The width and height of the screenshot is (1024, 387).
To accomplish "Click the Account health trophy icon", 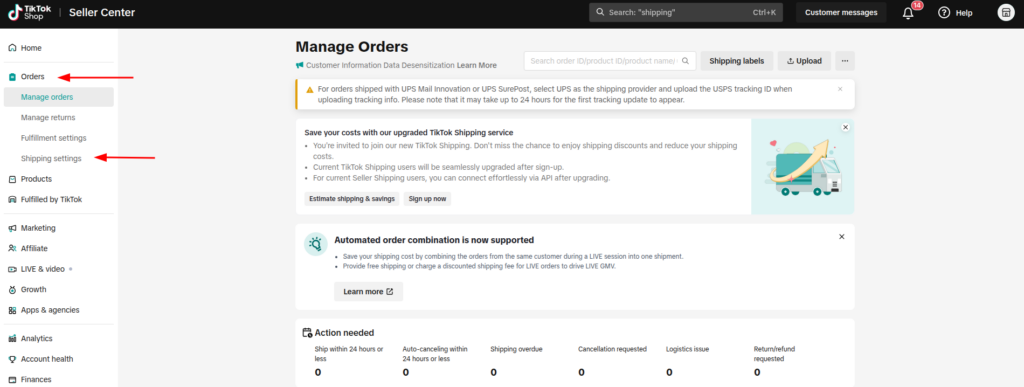I will [12, 359].
